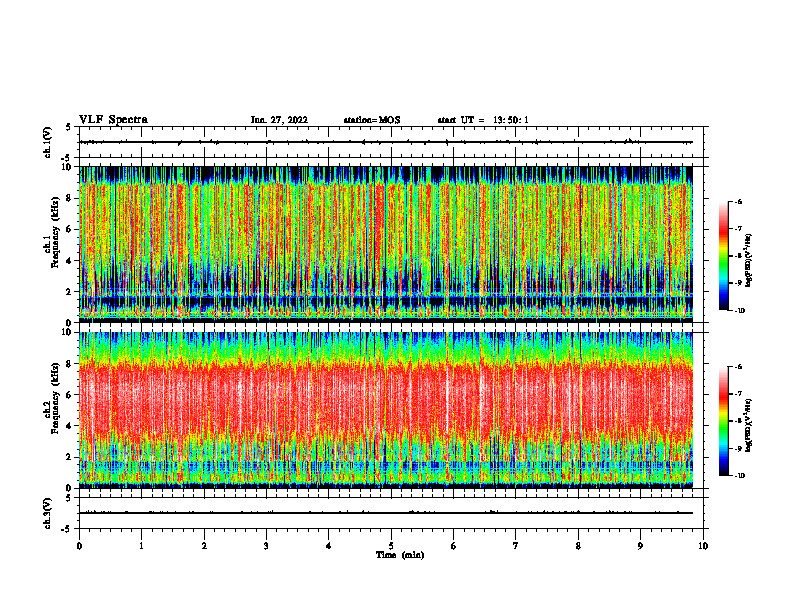Click the "4" tick on the time axis
The width and height of the screenshot is (792, 612).
point(329,546)
